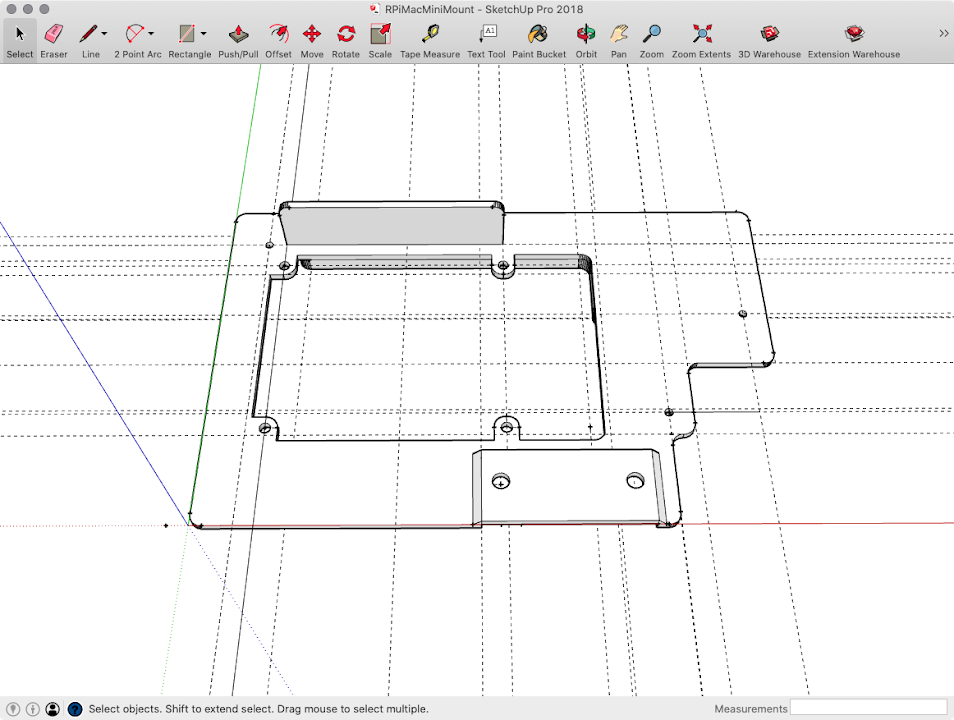The height and width of the screenshot is (720, 954).
Task: Click Zoom Extents in the toolbar
Action: click(x=701, y=40)
